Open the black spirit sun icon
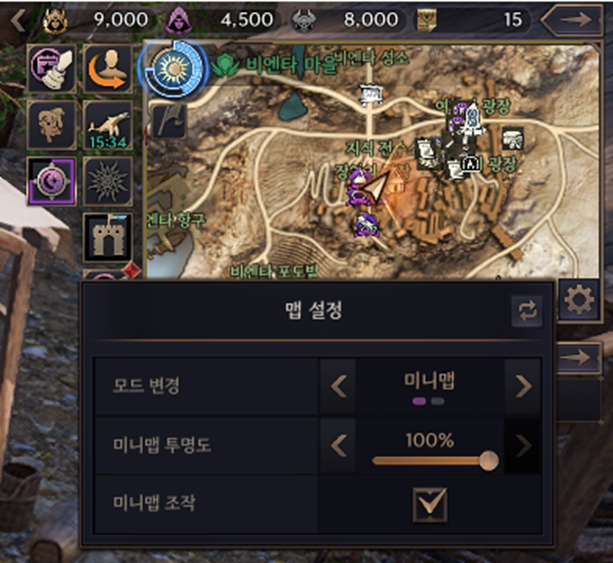The image size is (613, 563). 108,181
